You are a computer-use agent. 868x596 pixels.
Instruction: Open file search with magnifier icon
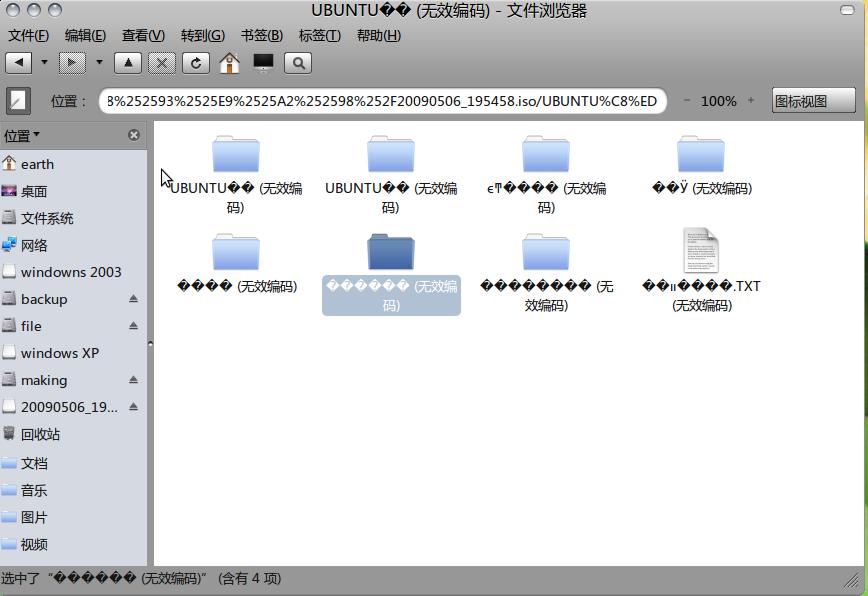coord(298,63)
